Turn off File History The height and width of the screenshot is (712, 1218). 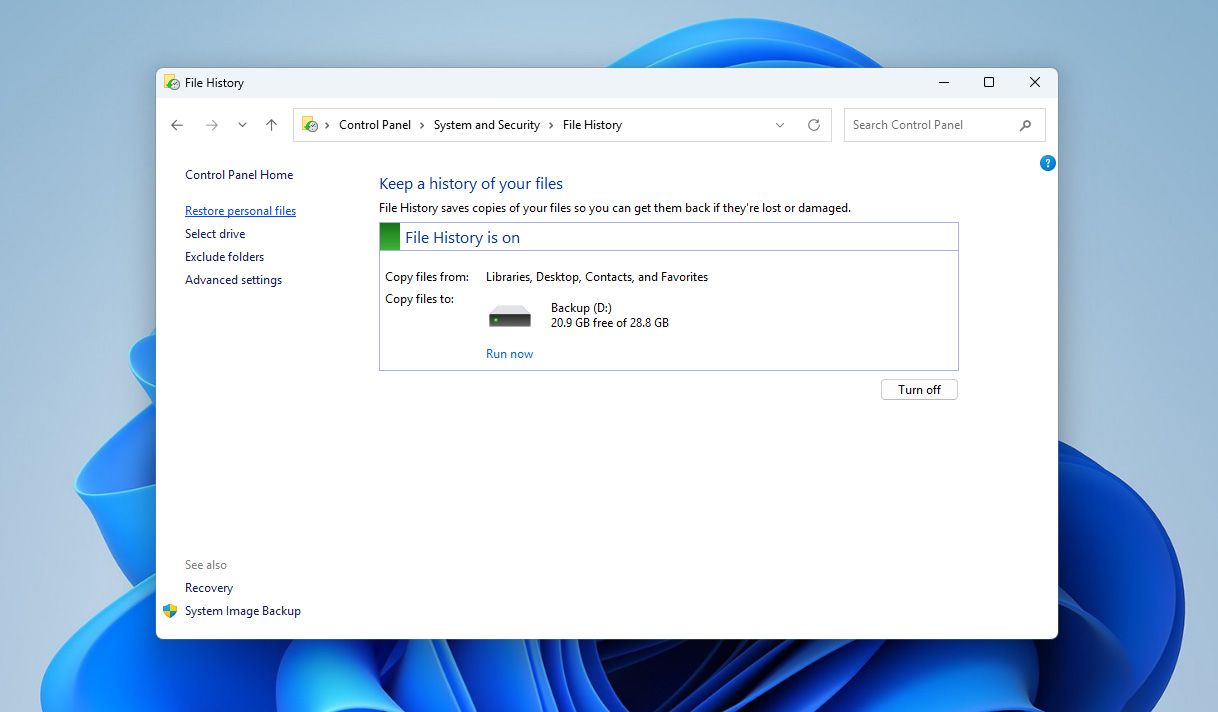coord(918,389)
